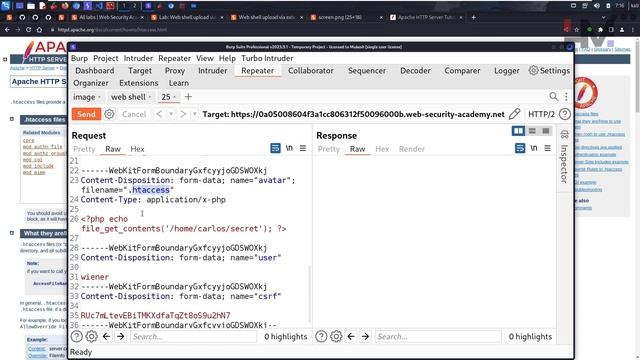Switch to the Extensions tab
The height and width of the screenshot is (360, 640).
tap(138, 83)
